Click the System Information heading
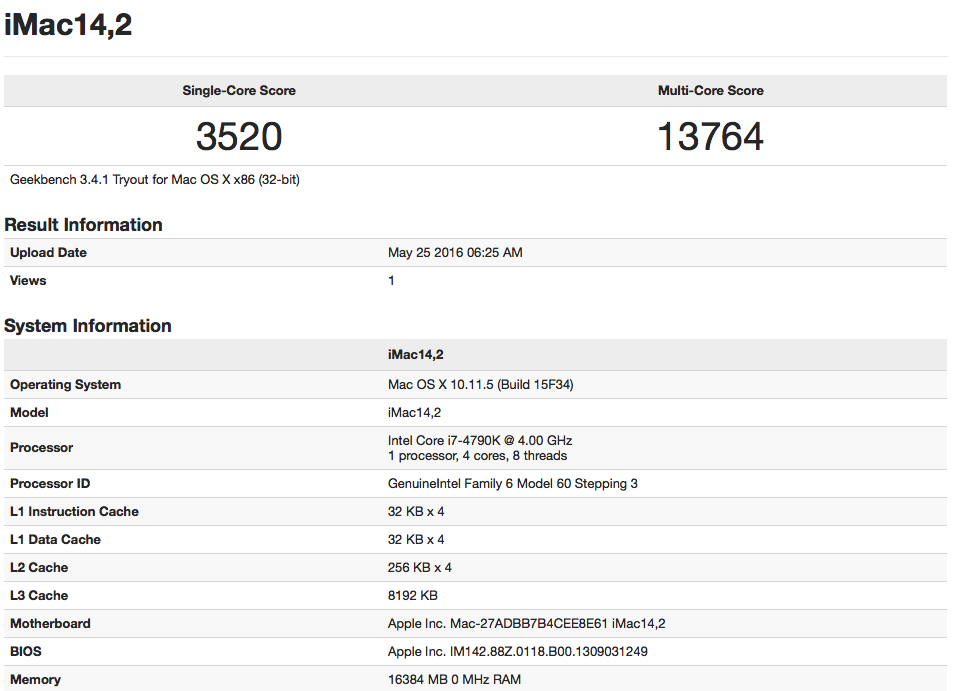The image size is (954, 691). pos(88,326)
